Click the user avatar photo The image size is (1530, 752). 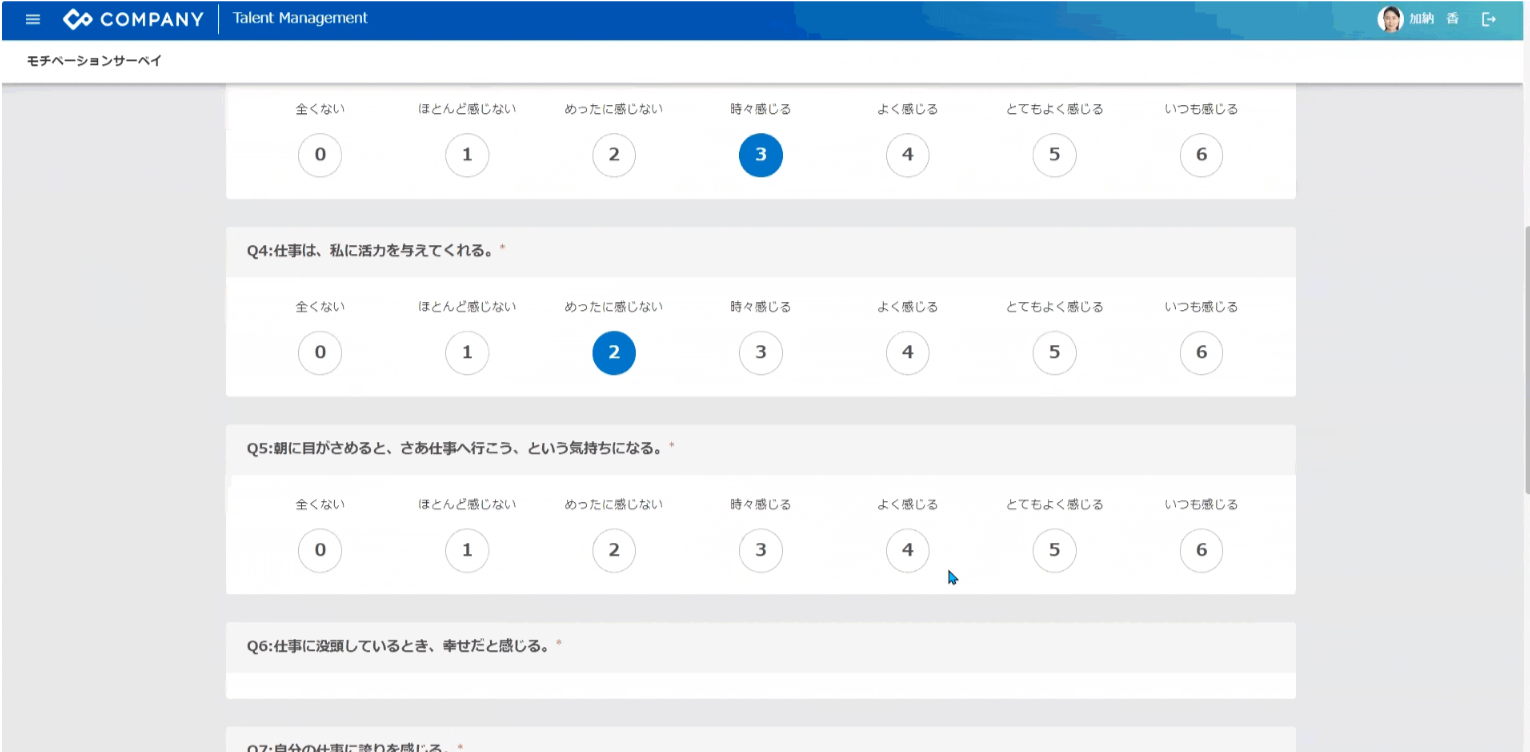pos(1390,19)
